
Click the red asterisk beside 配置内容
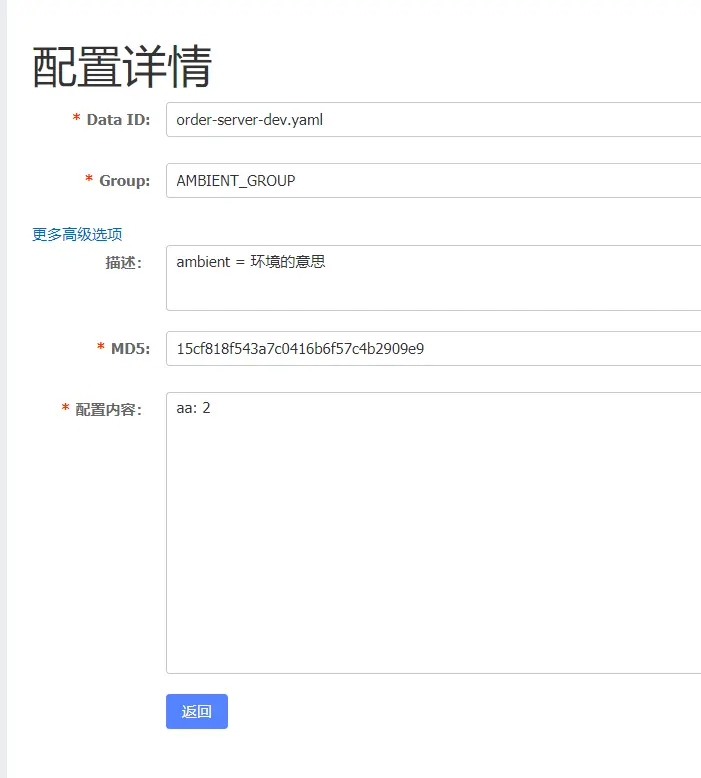pyautogui.click(x=66, y=409)
